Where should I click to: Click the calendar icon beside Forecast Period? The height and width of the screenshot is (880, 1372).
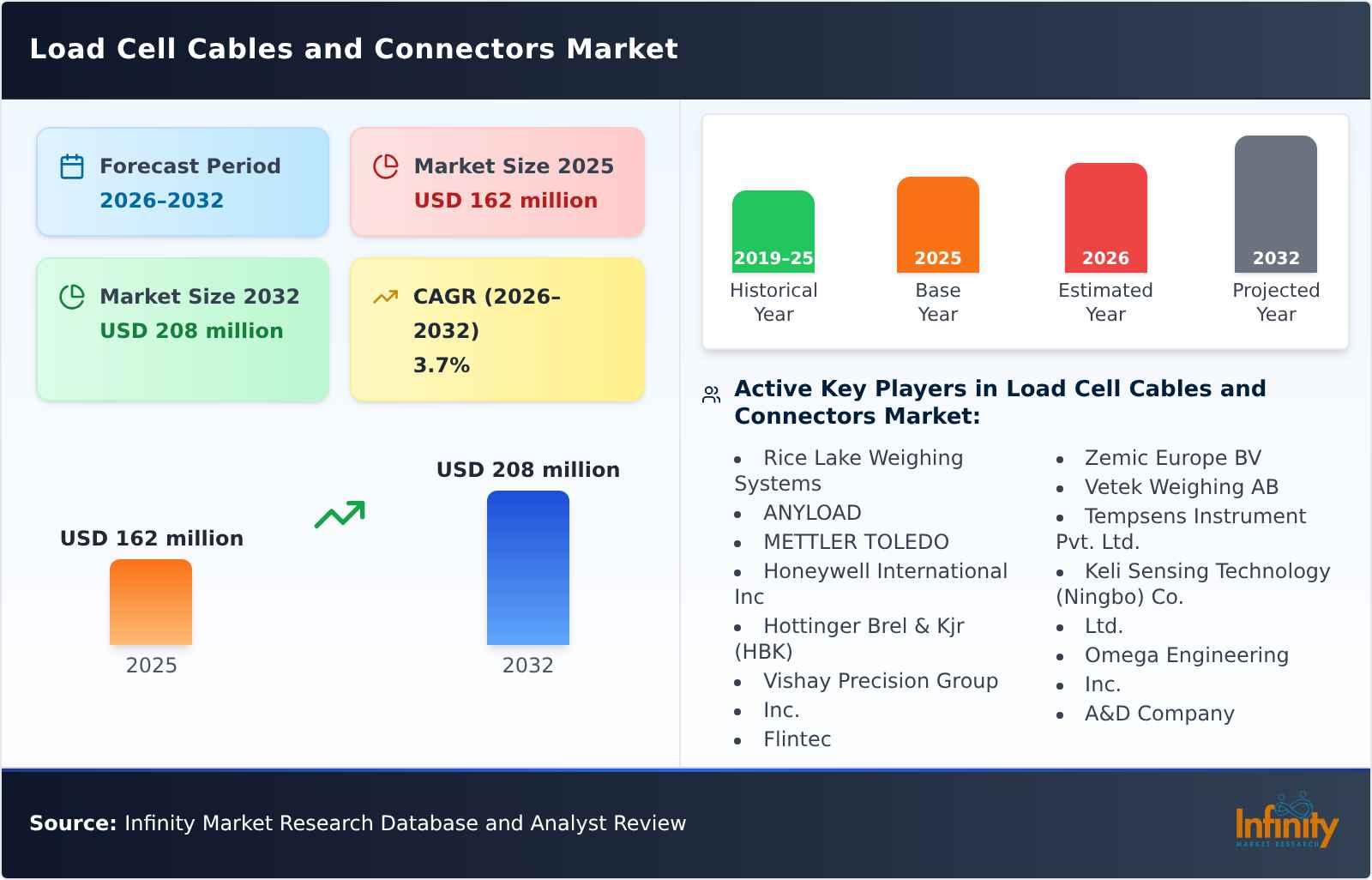pyautogui.click(x=72, y=166)
